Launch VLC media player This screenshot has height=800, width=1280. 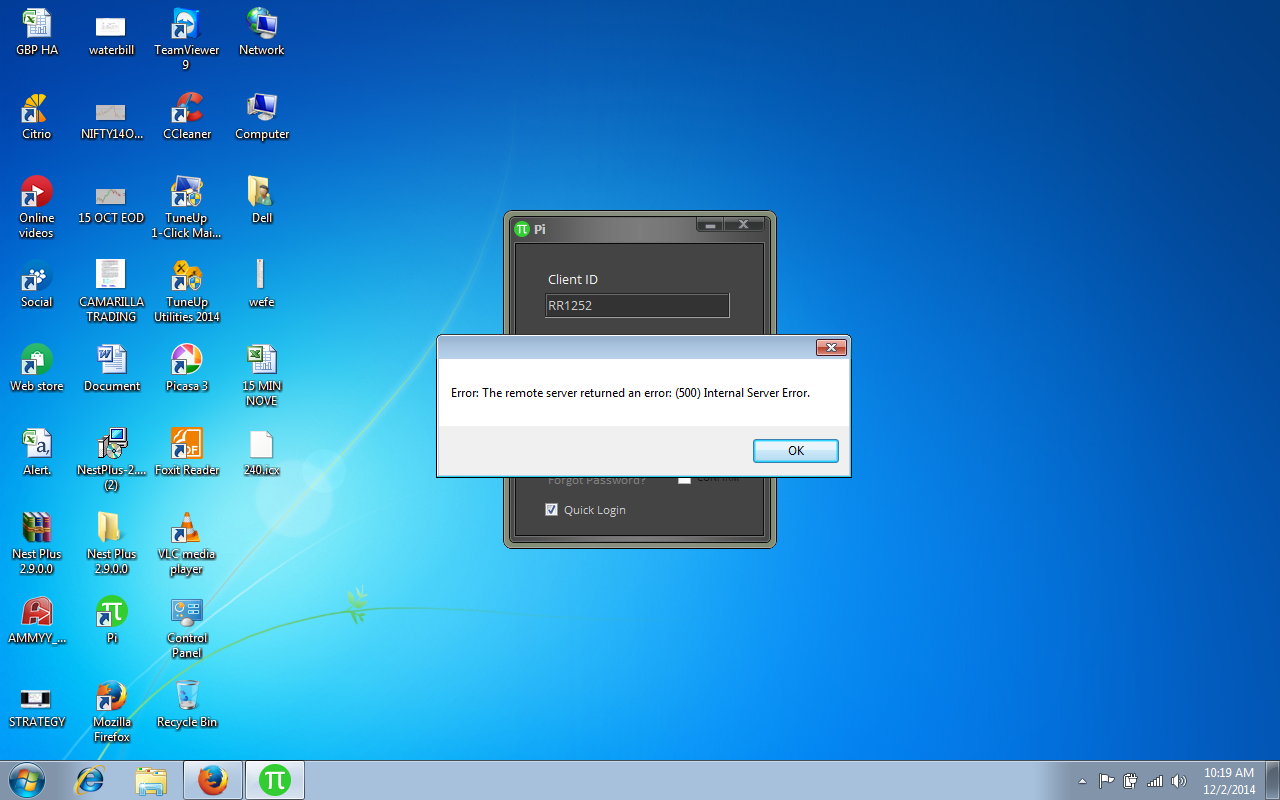pyautogui.click(x=187, y=544)
